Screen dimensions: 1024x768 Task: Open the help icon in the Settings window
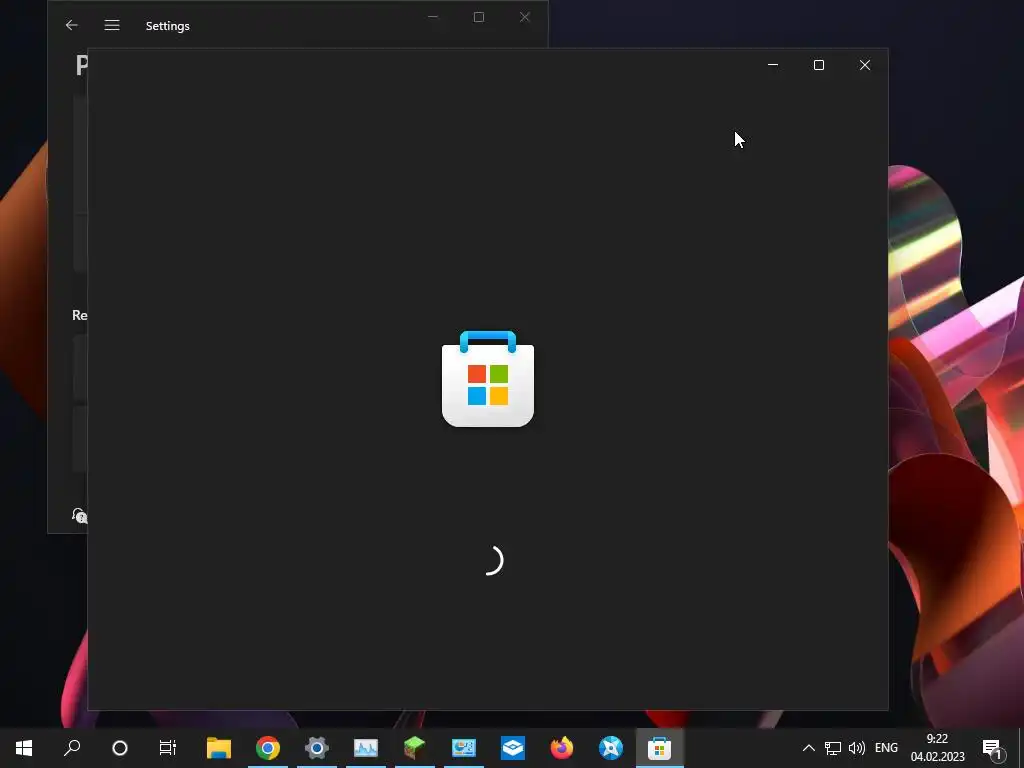(79, 515)
